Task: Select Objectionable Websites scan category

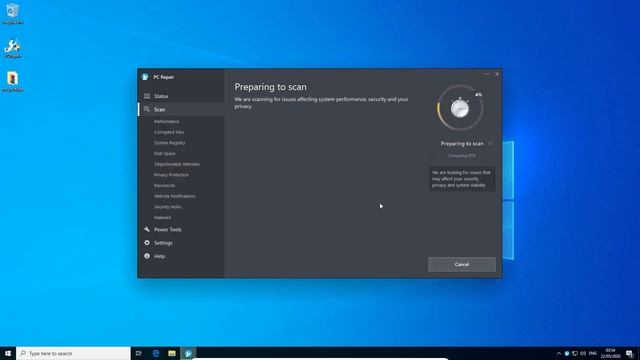Action: click(x=177, y=164)
